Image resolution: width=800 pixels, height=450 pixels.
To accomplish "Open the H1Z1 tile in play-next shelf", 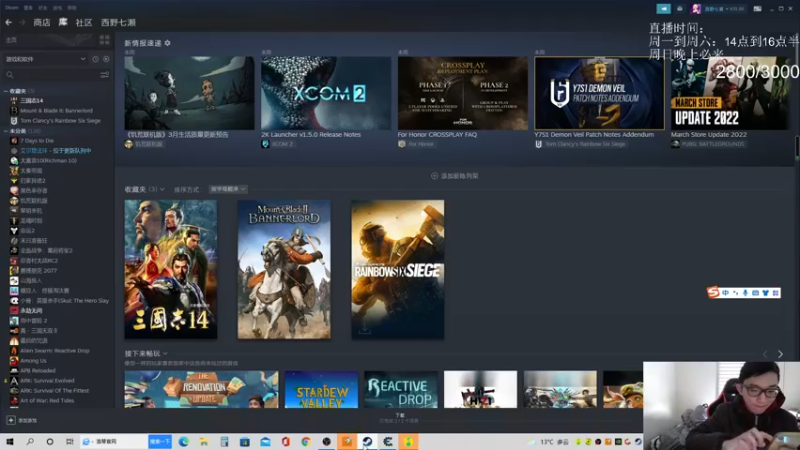I will pyautogui.click(x=481, y=389).
